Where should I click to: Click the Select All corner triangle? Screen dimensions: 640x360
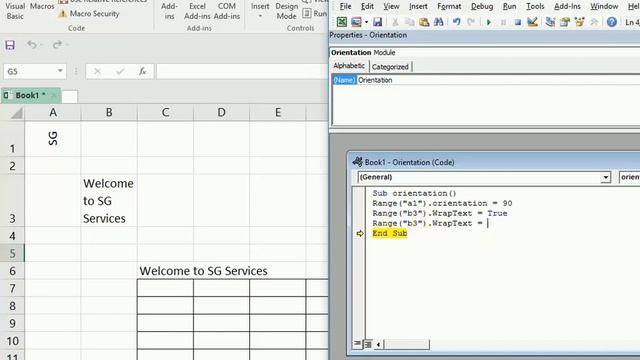point(16,113)
